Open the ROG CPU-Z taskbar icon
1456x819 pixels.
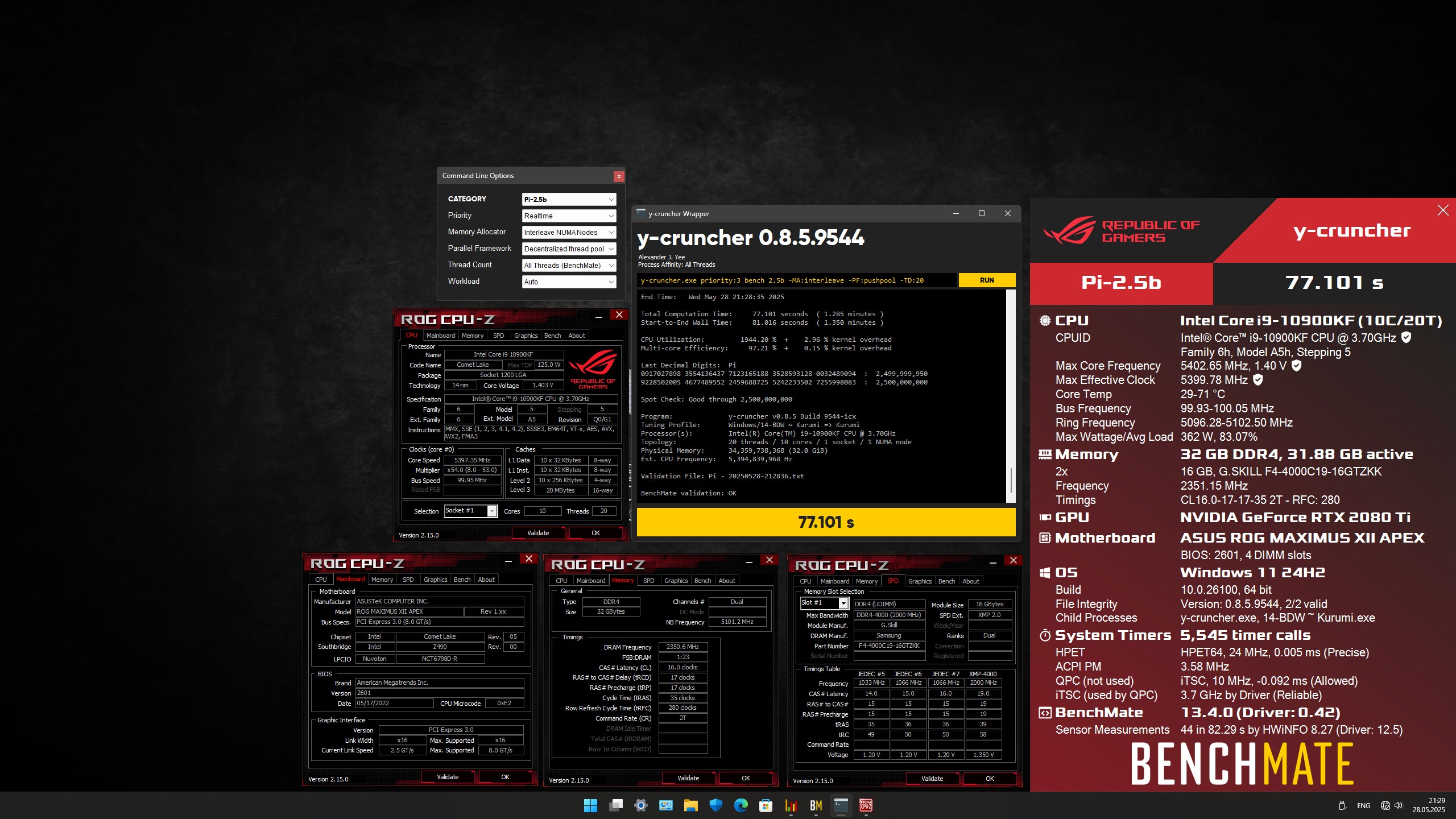point(866,805)
